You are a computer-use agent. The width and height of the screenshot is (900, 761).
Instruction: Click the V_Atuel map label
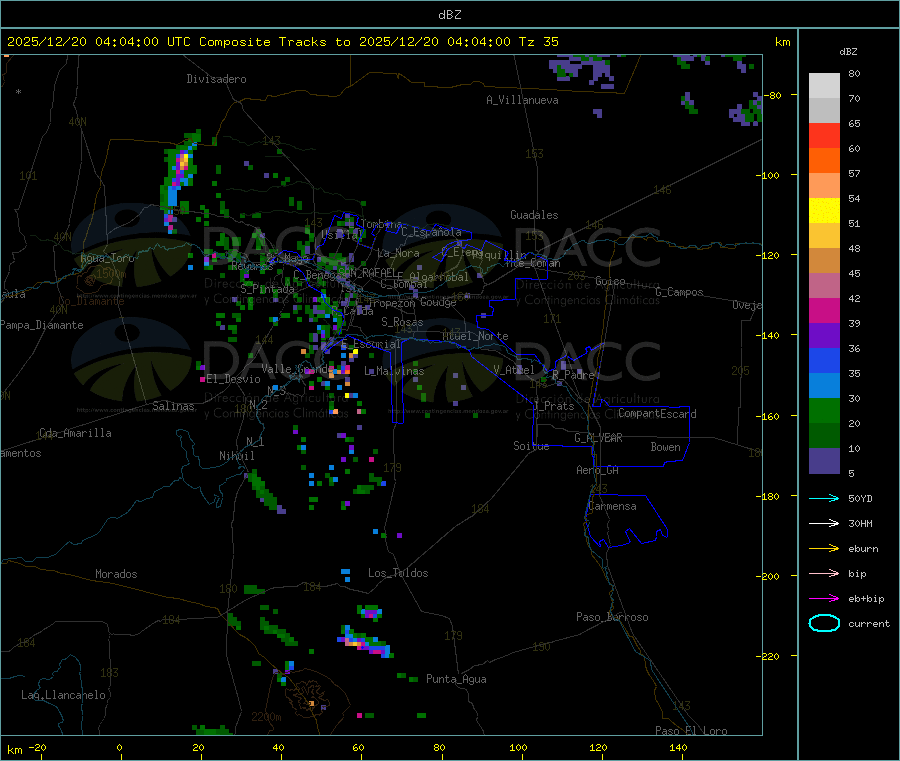(514, 370)
